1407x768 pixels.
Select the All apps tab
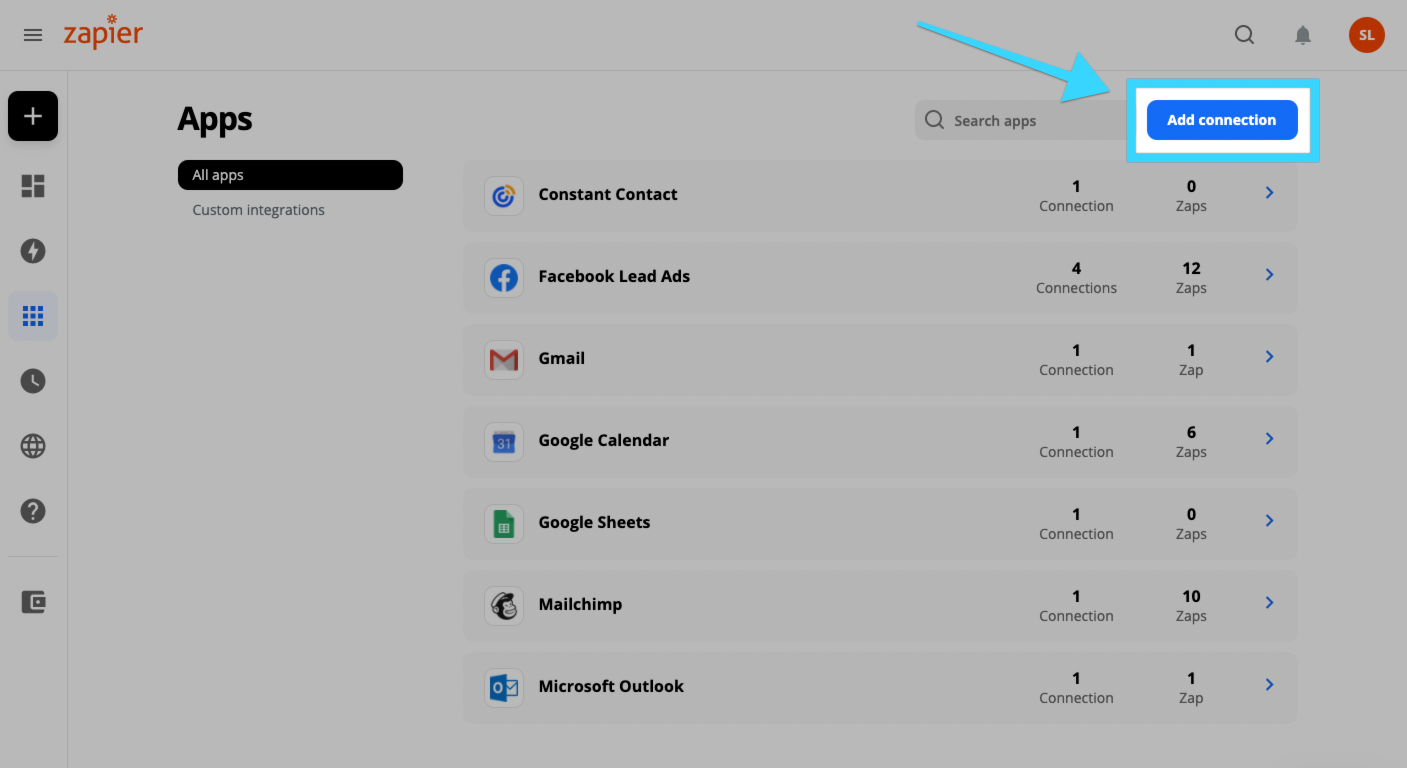pyautogui.click(x=290, y=175)
